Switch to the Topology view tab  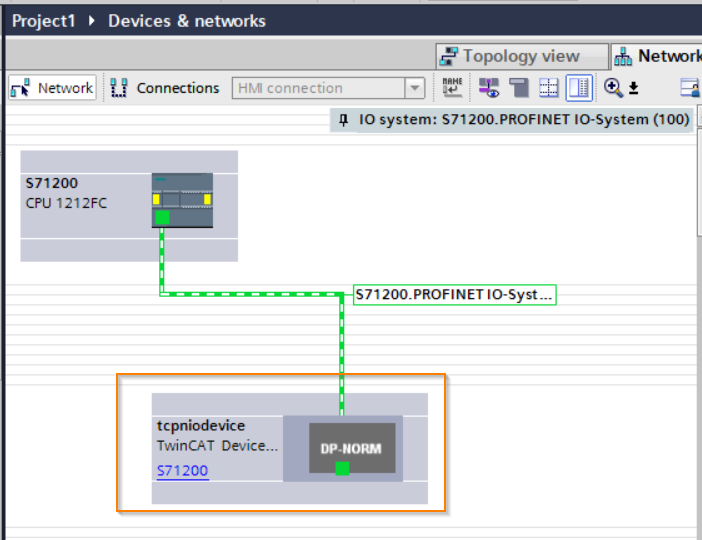point(522,56)
